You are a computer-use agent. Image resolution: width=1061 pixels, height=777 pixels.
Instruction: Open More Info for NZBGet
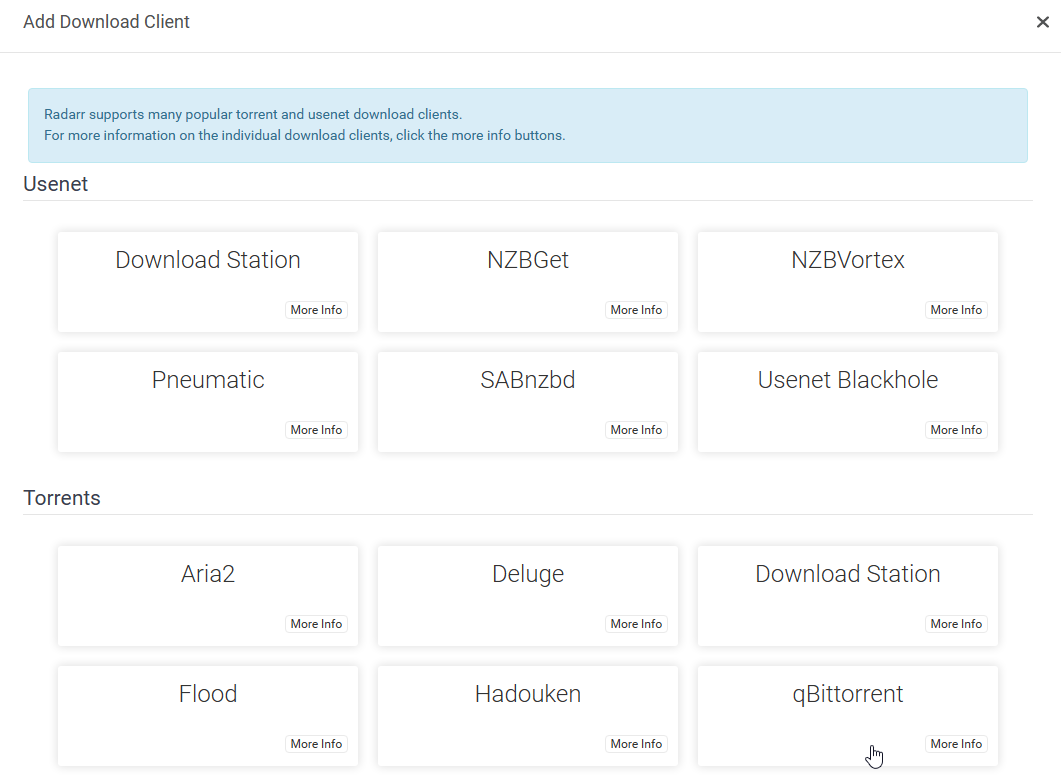click(x=636, y=310)
